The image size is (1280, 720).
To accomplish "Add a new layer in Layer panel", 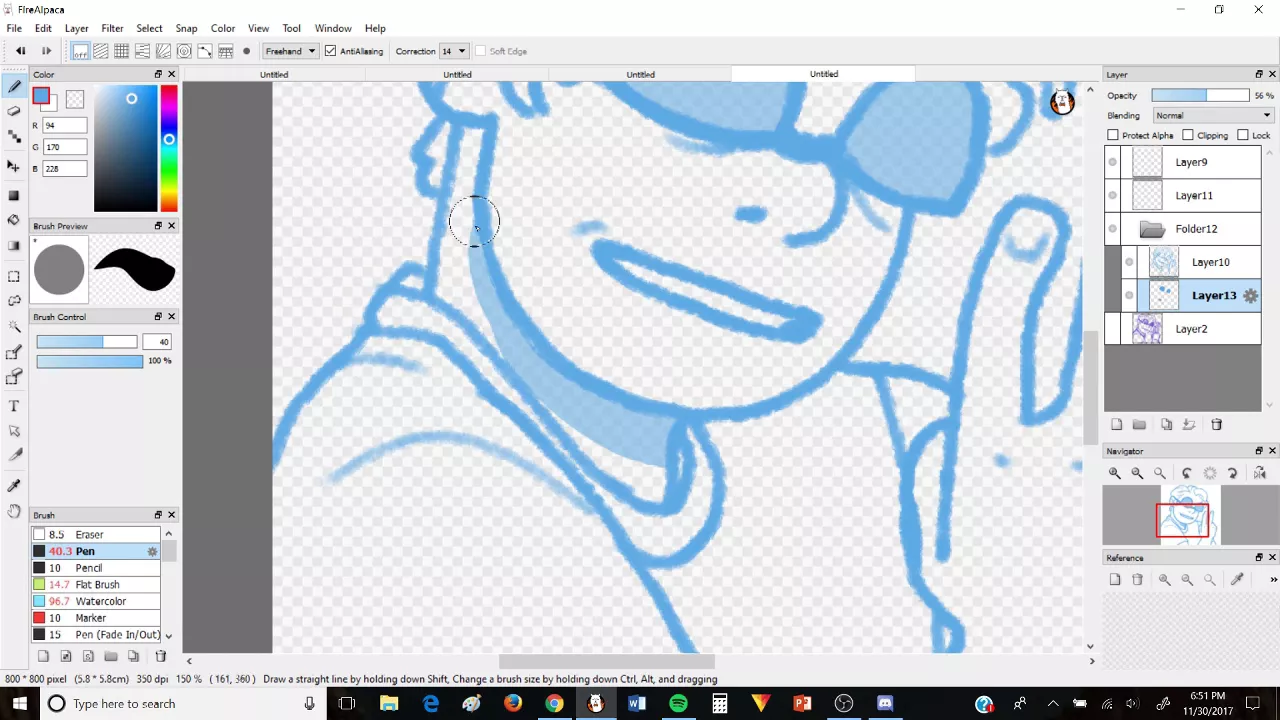I will pos(1117,425).
